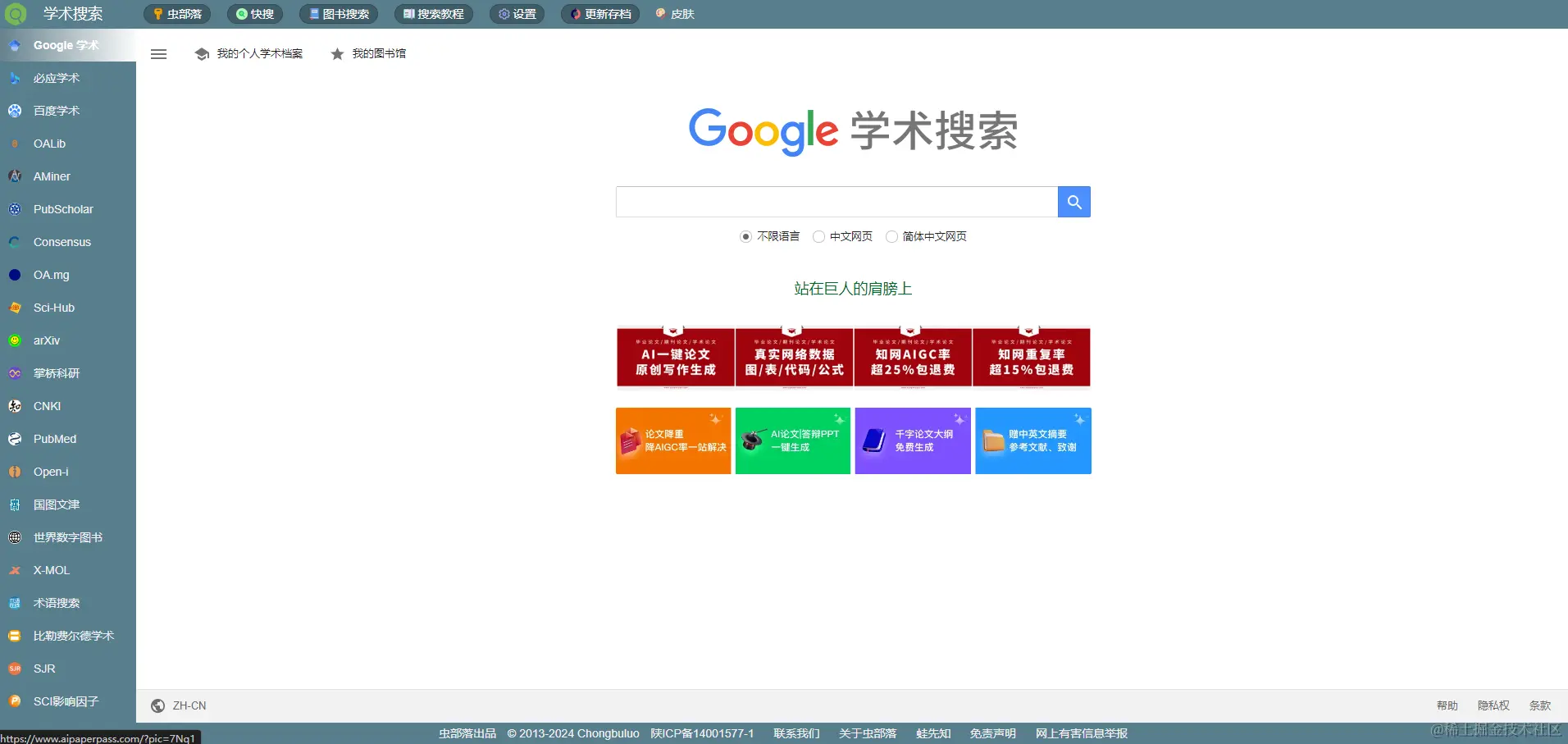Click the AMiner sidebar icon
Image resolution: width=1568 pixels, height=744 pixels.
[15, 176]
